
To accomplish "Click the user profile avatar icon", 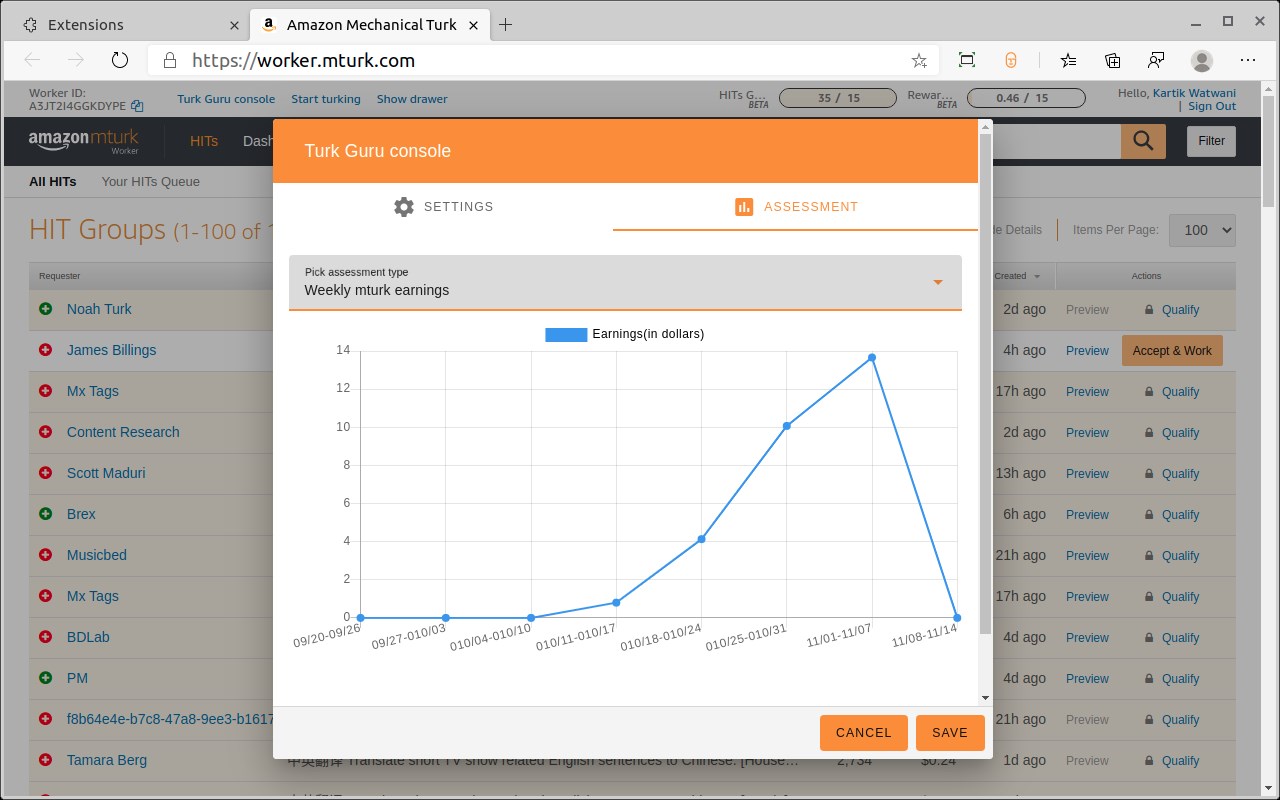I will [1202, 60].
